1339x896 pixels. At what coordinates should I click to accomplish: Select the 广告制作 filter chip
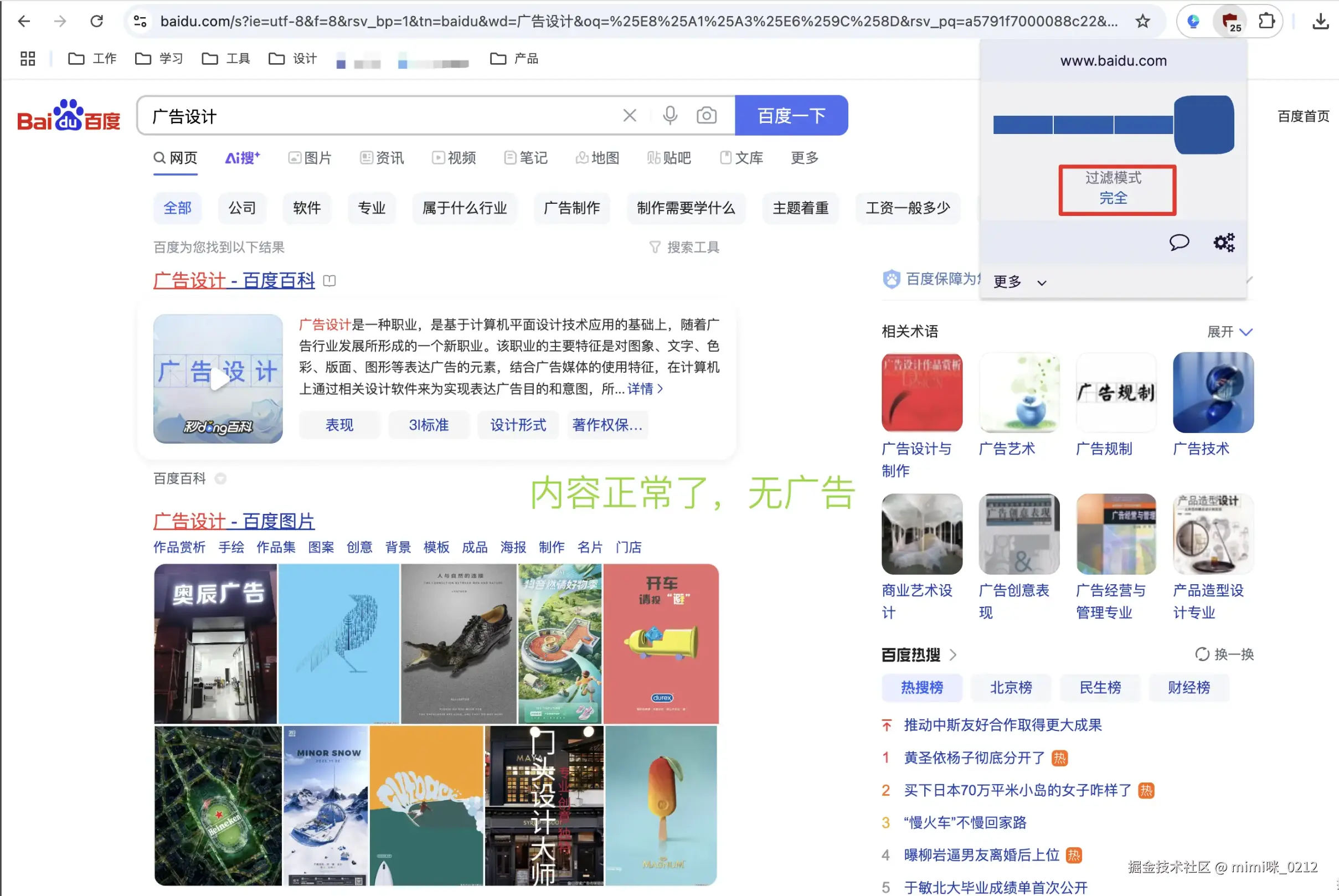click(571, 208)
